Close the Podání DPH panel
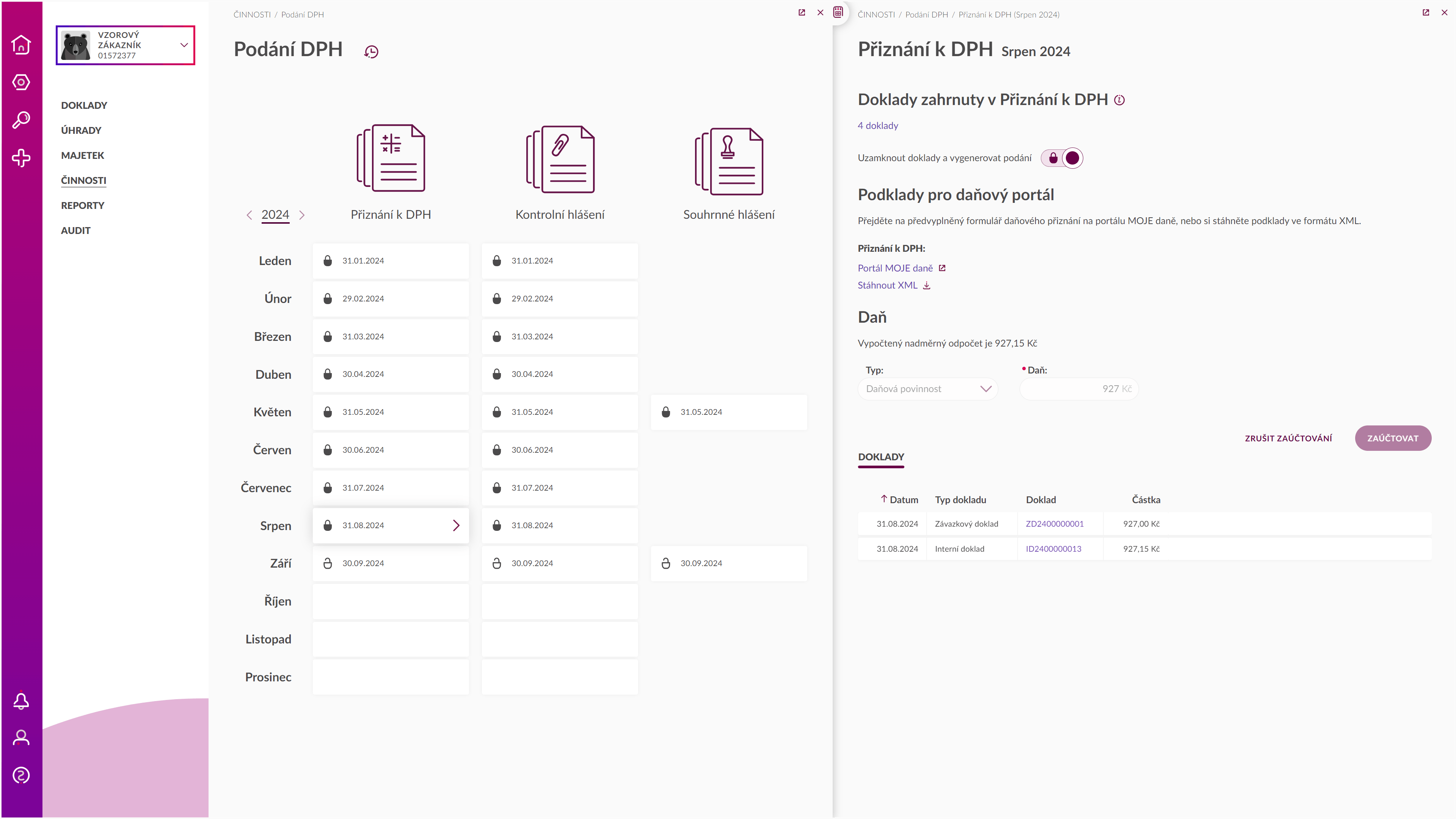The height and width of the screenshot is (819, 1456). (821, 13)
